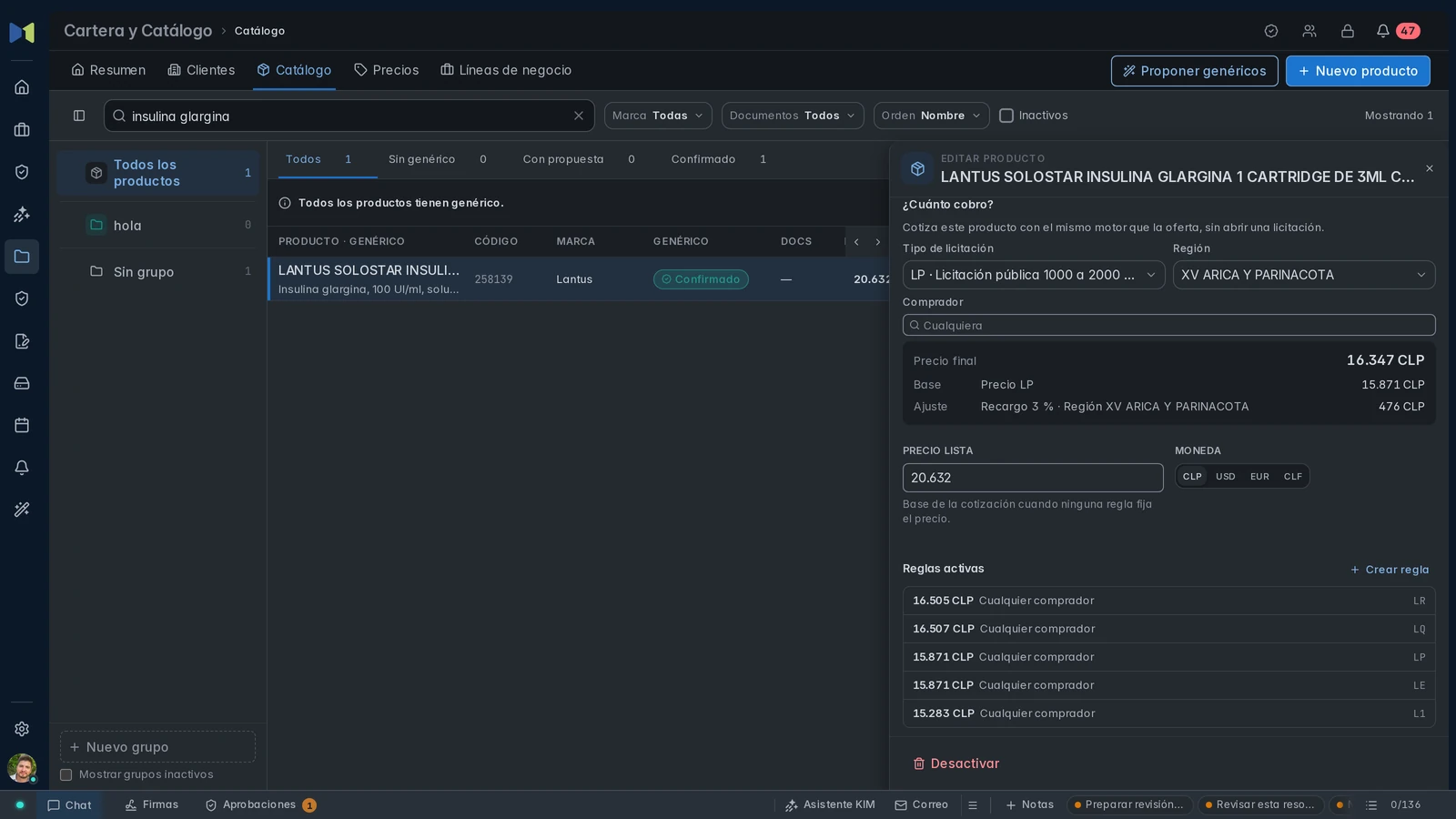The image size is (1456, 819).
Task: Click the user avatar in the sidebar
Action: click(22, 768)
